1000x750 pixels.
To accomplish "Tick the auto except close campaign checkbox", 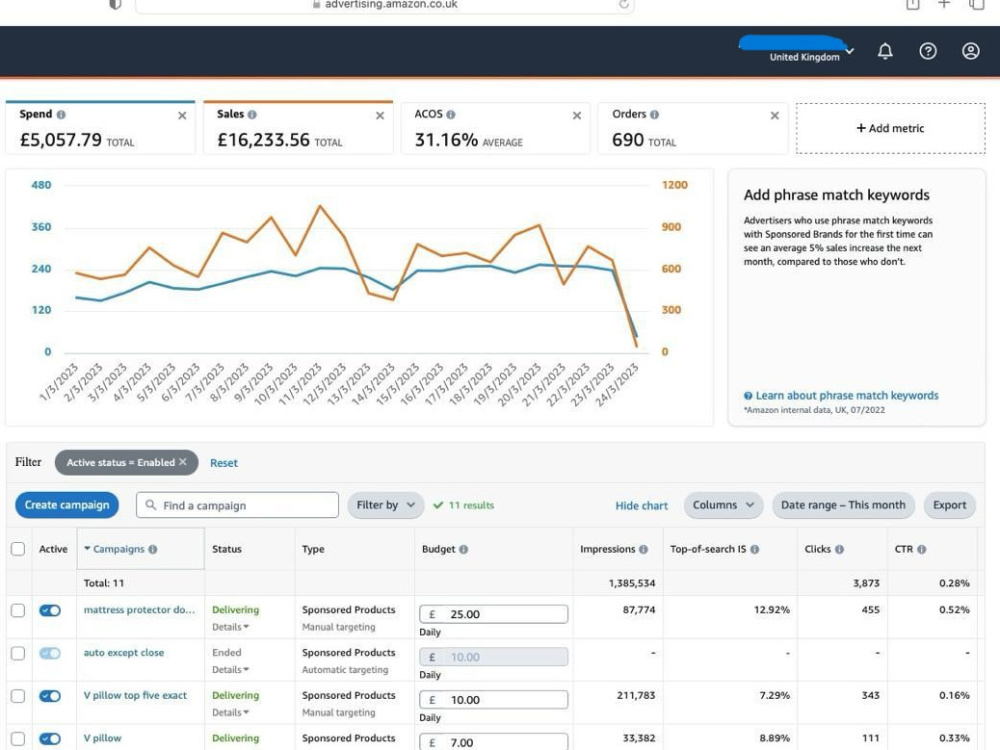I will [x=18, y=653].
